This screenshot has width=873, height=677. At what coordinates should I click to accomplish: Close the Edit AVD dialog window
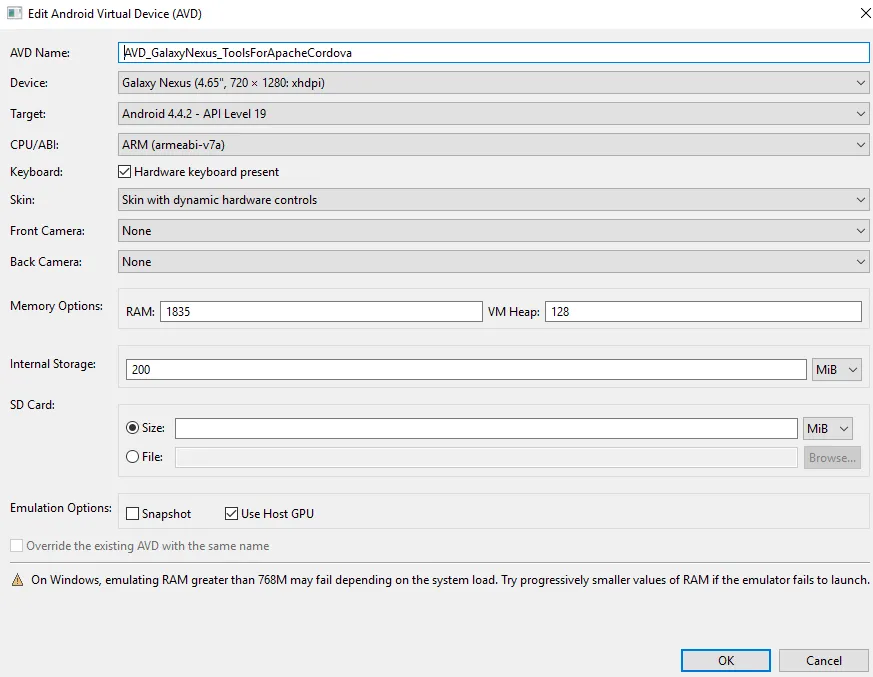865,13
